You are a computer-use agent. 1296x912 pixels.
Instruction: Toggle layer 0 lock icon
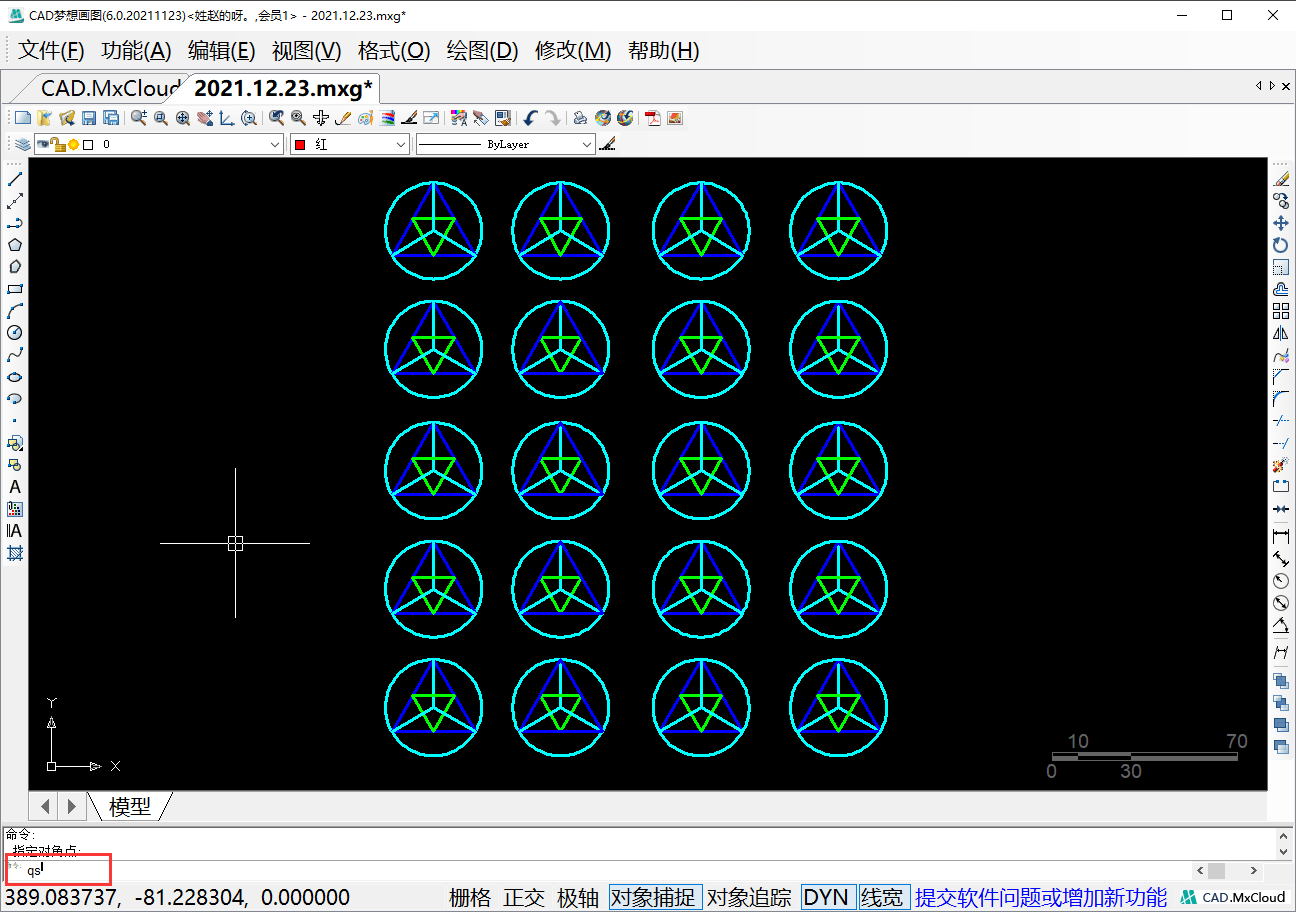[x=58, y=145]
